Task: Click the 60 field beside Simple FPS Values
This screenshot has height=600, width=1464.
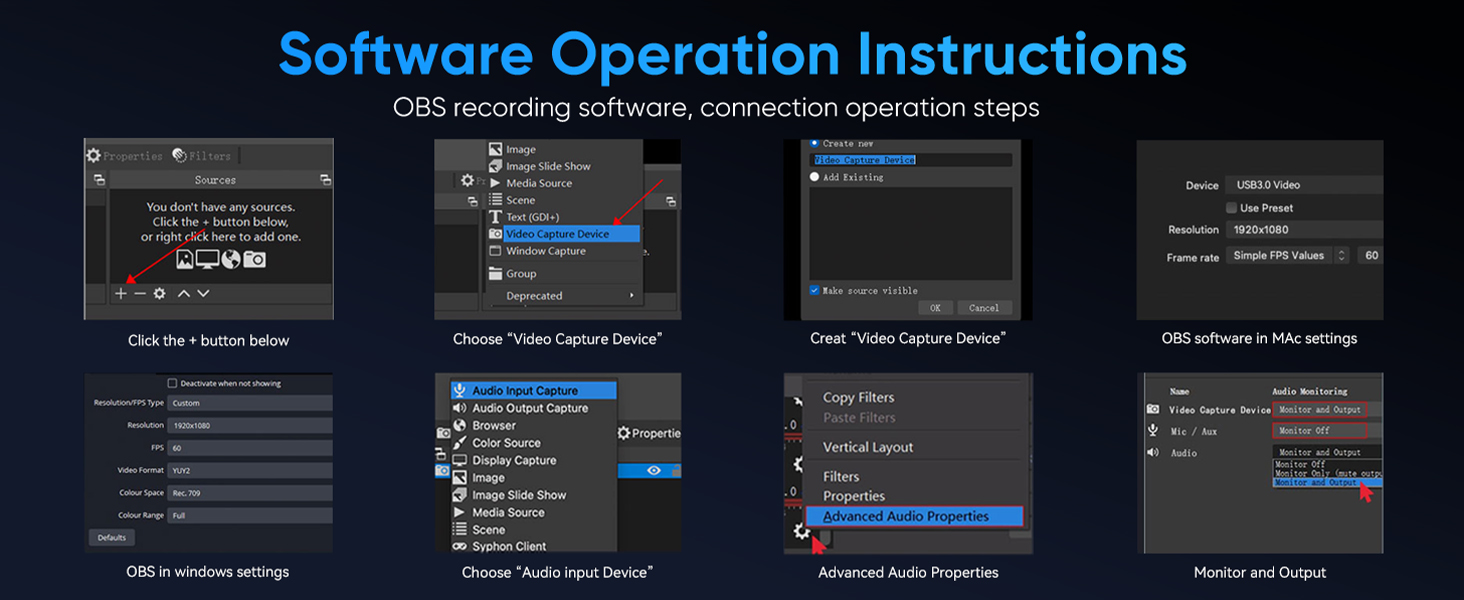Action: (x=1370, y=256)
